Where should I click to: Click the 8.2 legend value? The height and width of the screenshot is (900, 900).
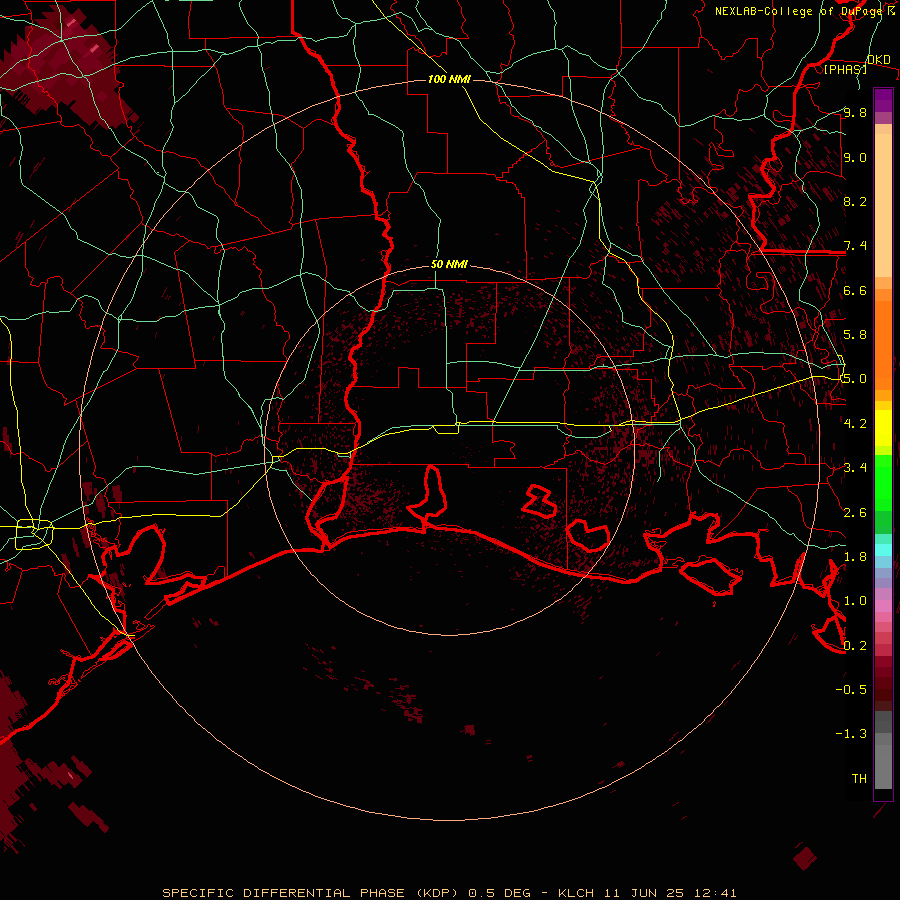[855, 201]
